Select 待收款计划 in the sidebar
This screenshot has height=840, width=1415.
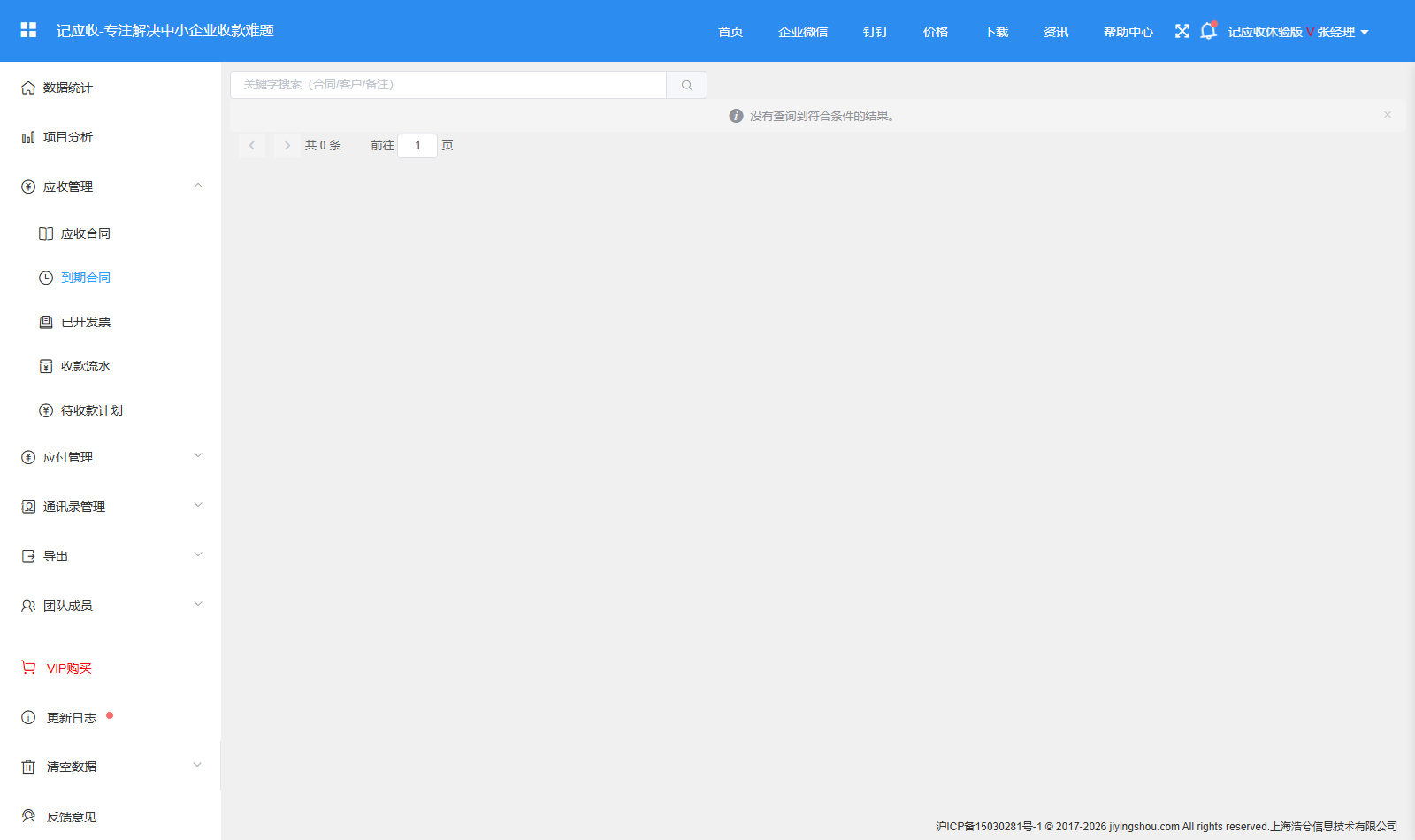(x=92, y=410)
